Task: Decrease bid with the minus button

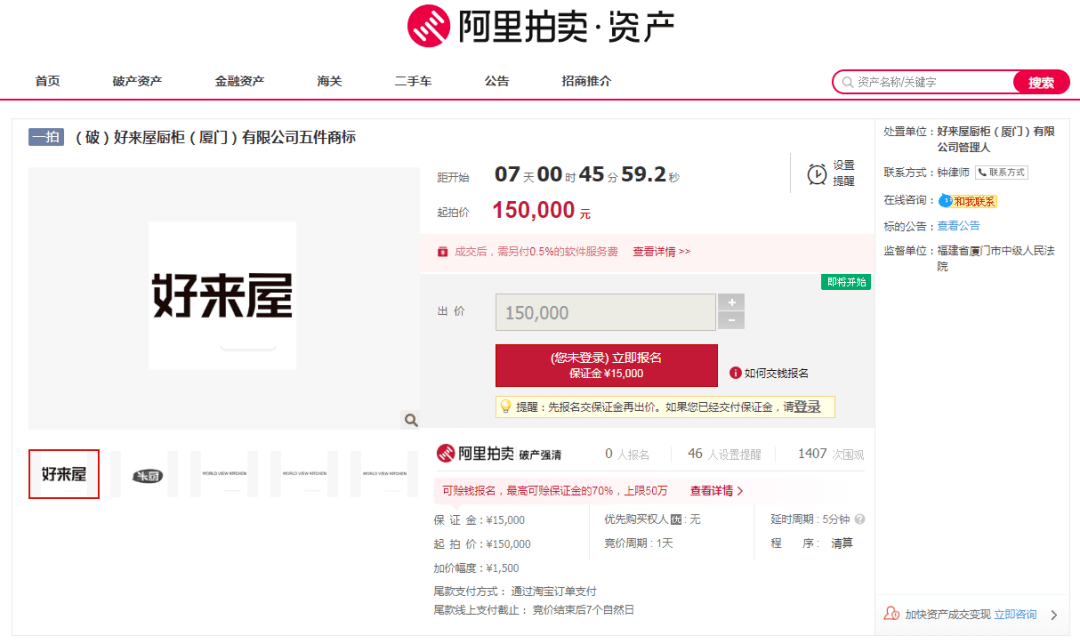Action: click(732, 321)
